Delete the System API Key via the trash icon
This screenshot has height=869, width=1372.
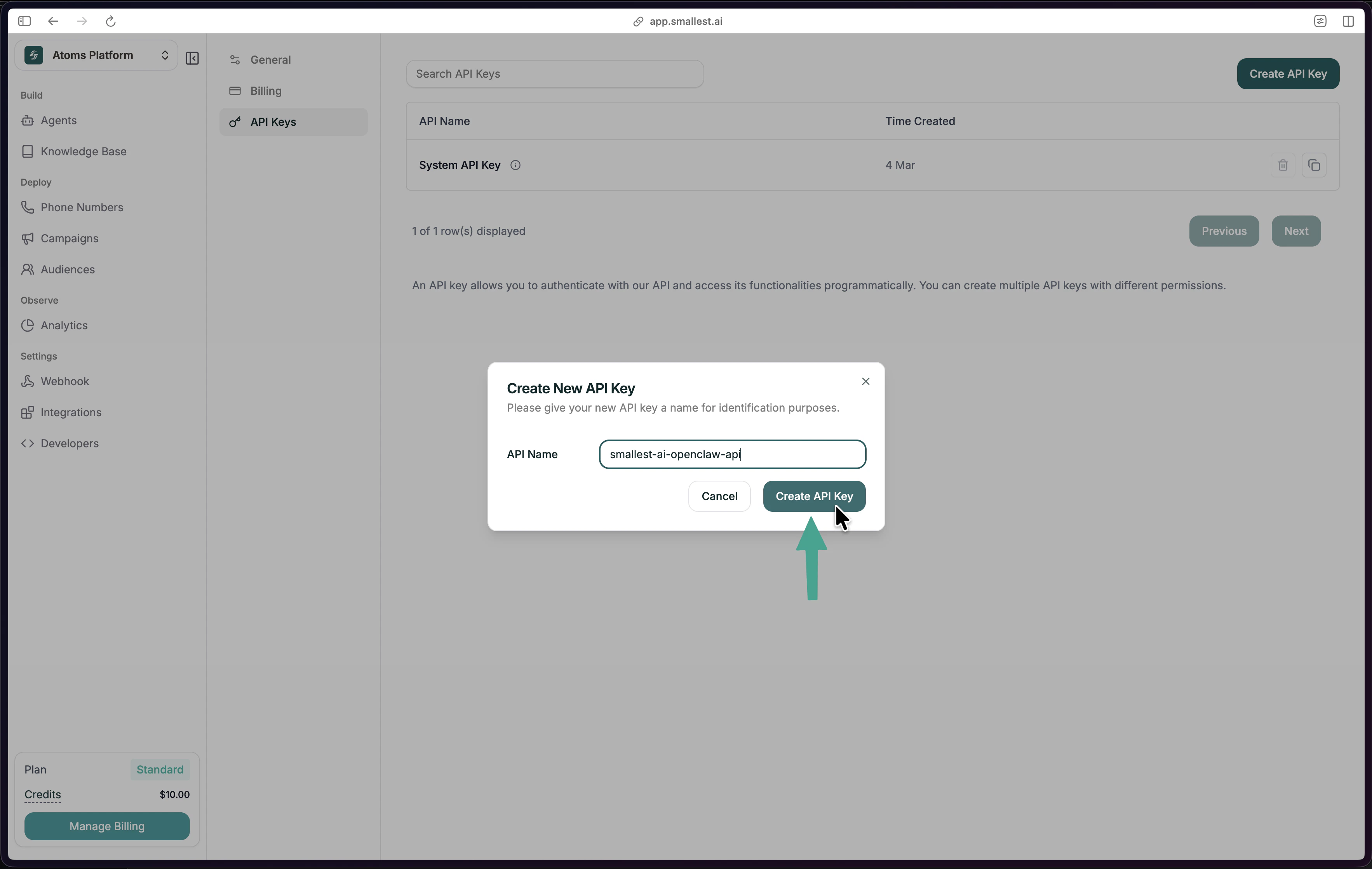click(1283, 165)
